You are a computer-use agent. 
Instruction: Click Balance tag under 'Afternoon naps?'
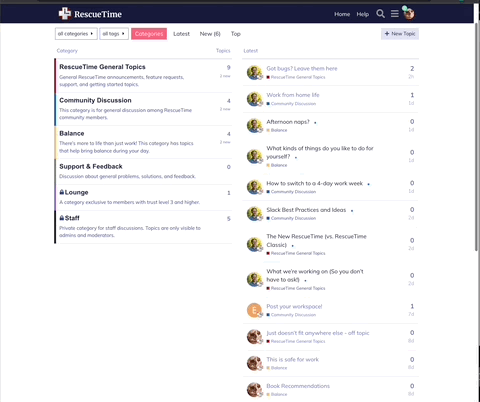pos(277,130)
